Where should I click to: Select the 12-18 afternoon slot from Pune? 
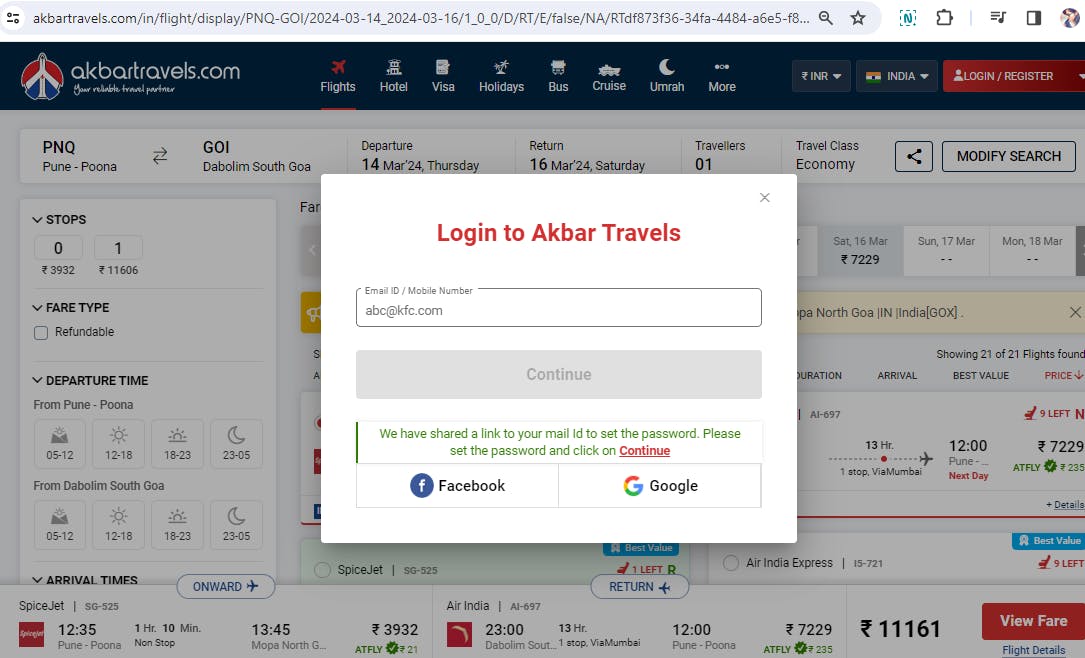(x=118, y=444)
